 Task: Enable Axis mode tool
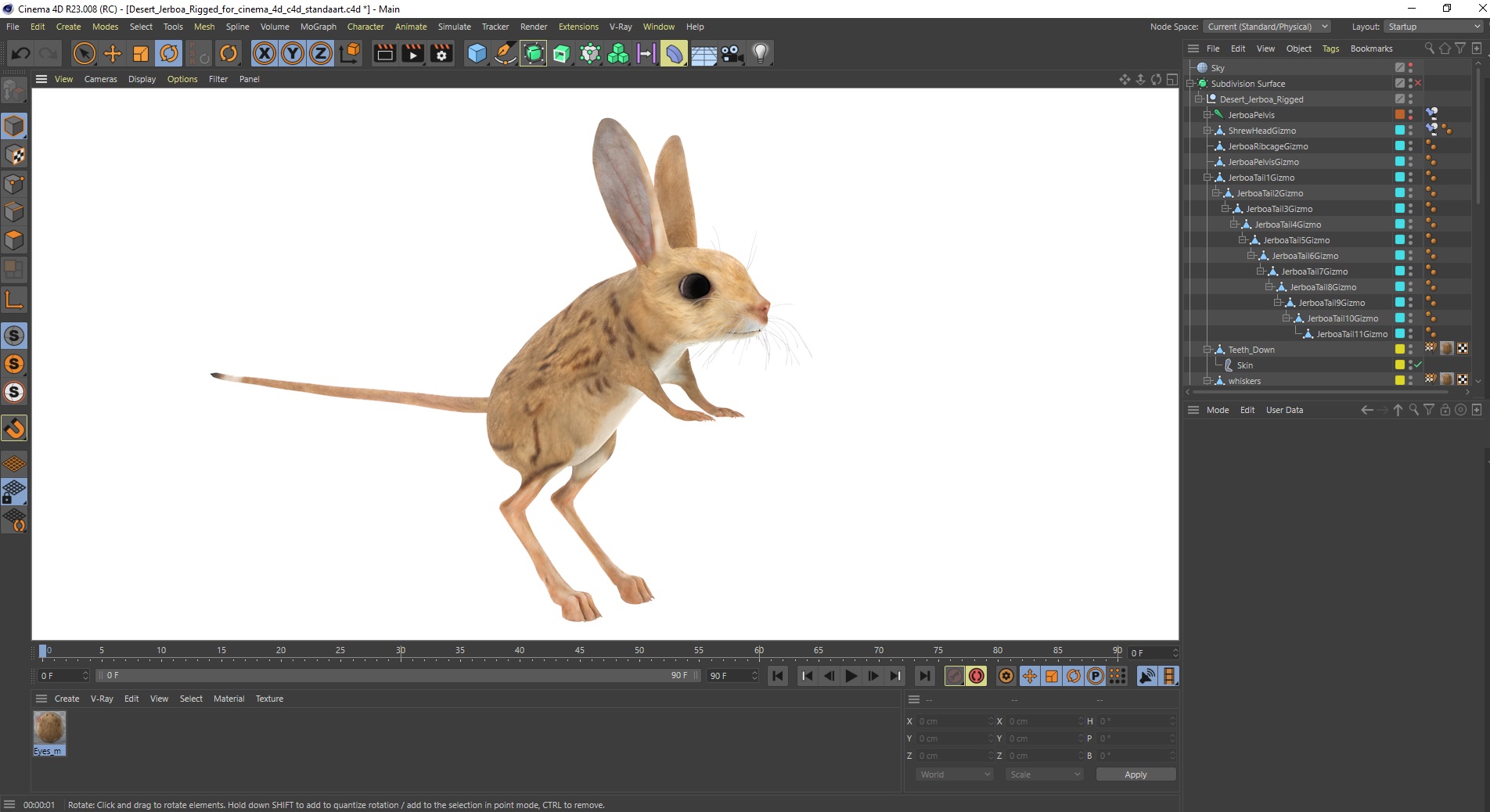click(x=14, y=300)
